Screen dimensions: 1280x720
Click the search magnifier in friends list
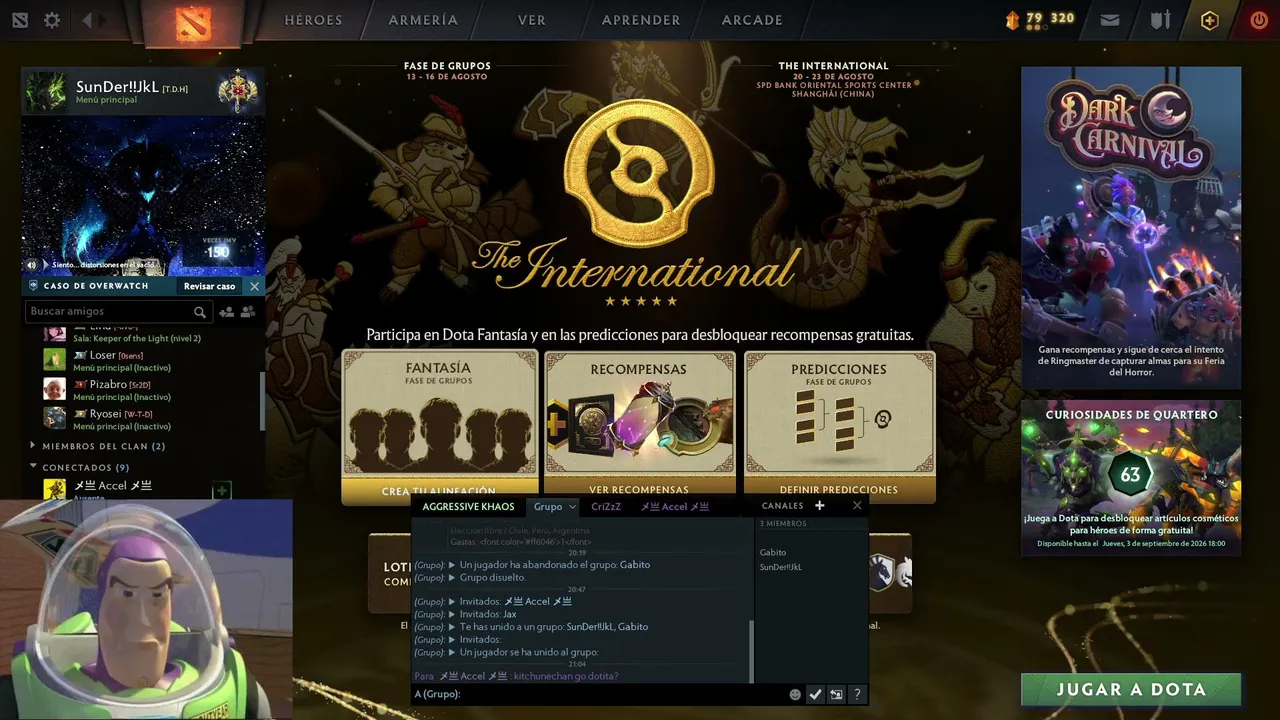(200, 312)
